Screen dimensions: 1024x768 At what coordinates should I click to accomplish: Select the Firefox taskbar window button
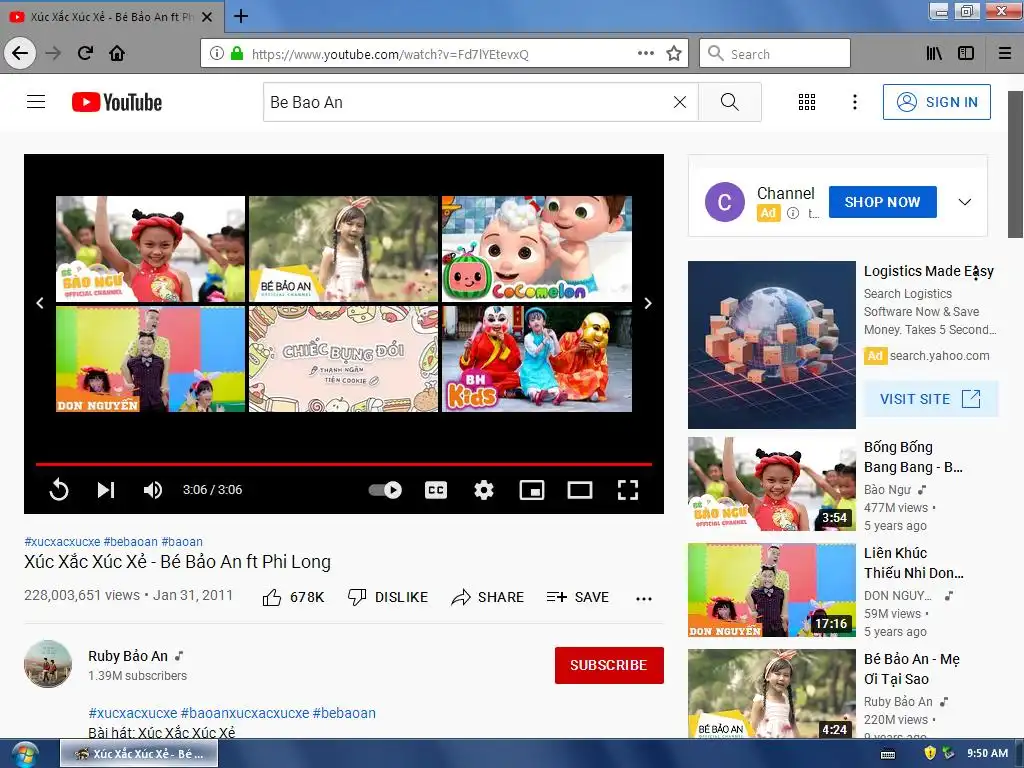140,754
